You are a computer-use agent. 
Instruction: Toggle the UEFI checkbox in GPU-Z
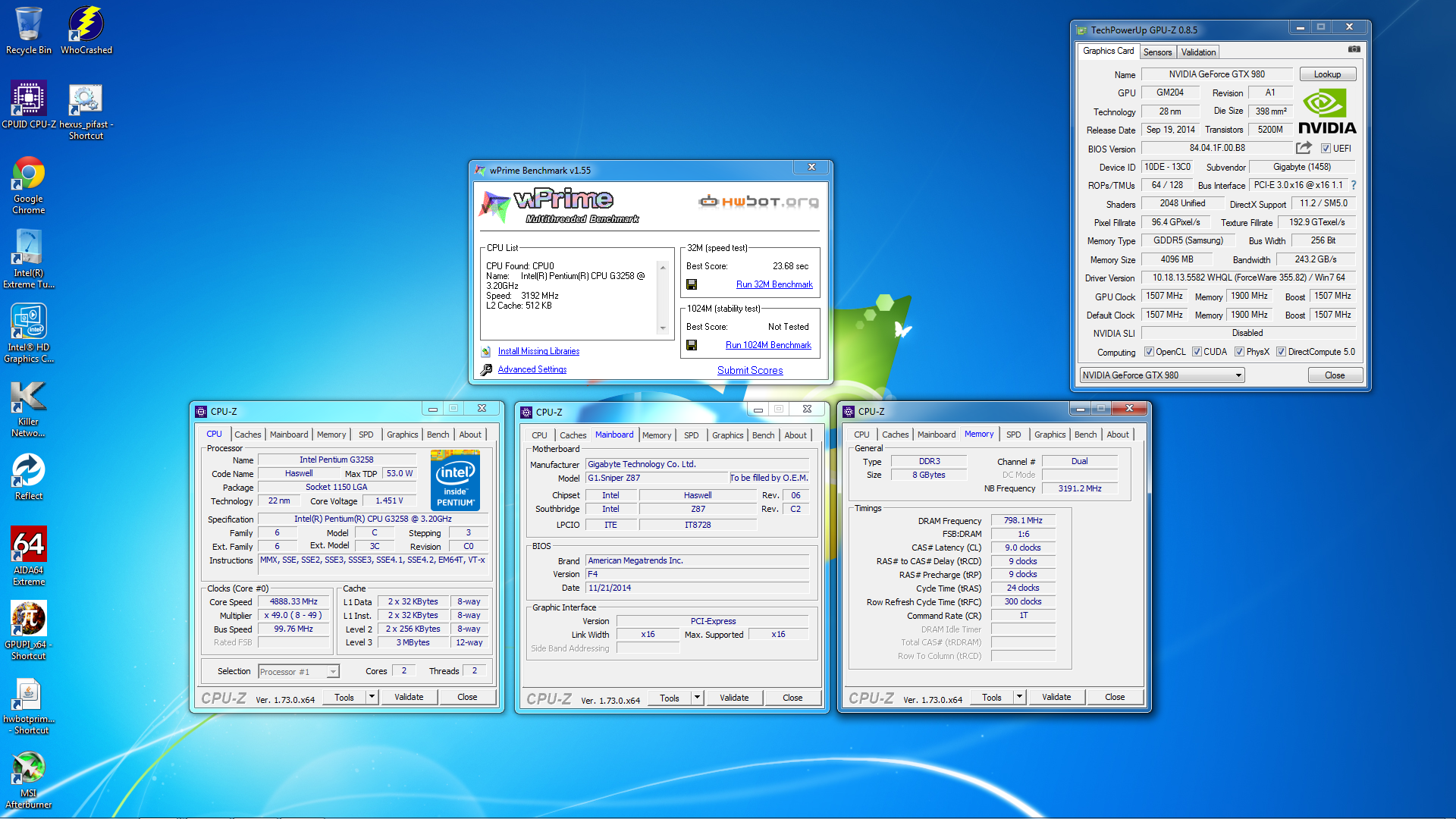(1326, 149)
